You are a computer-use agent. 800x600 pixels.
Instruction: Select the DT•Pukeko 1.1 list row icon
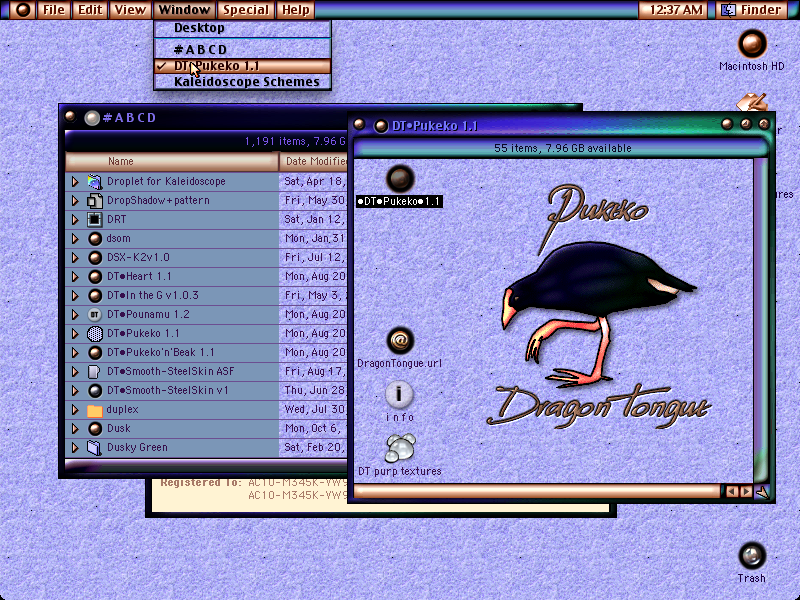click(94, 333)
